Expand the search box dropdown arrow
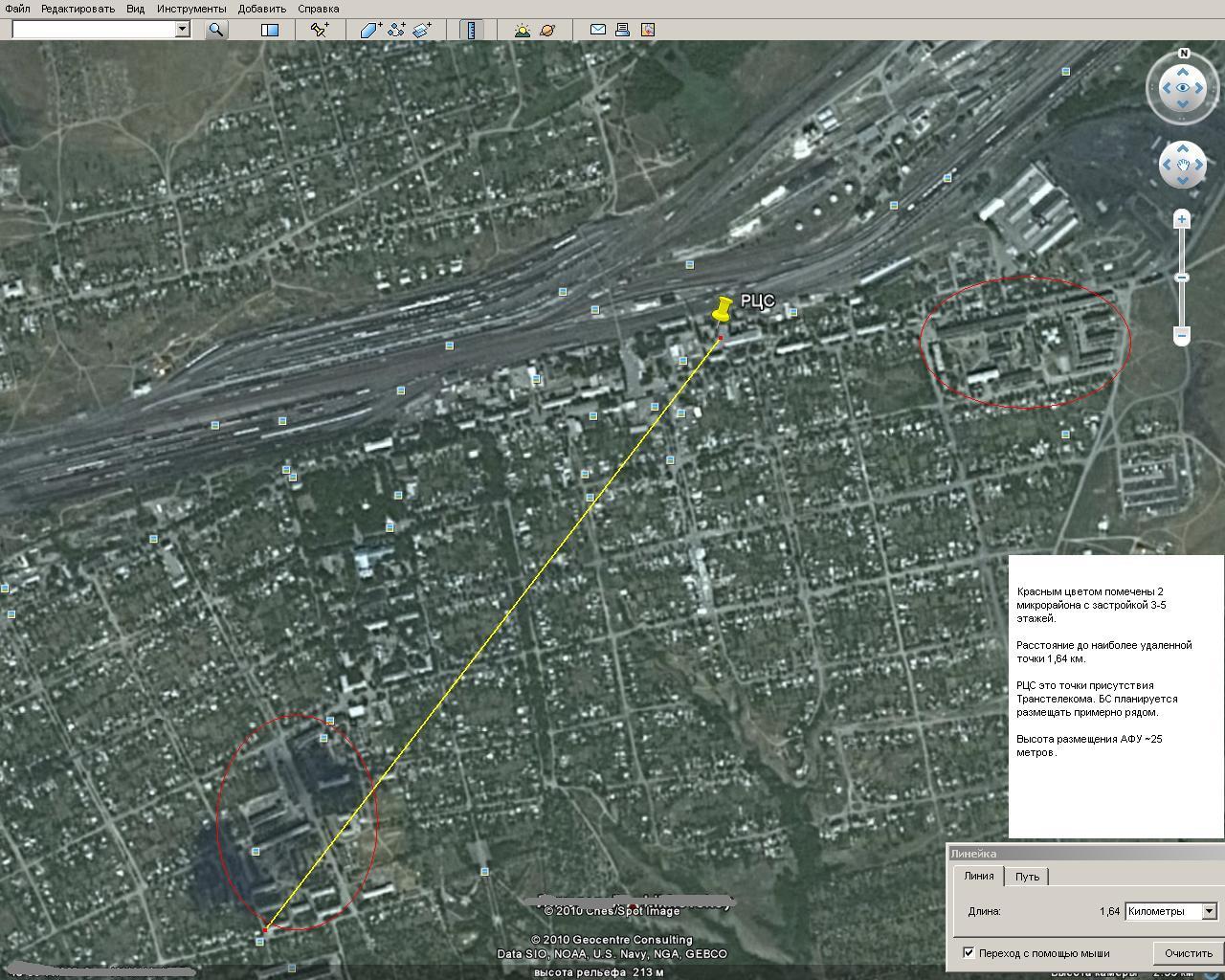The height and width of the screenshot is (980, 1225). click(x=182, y=30)
